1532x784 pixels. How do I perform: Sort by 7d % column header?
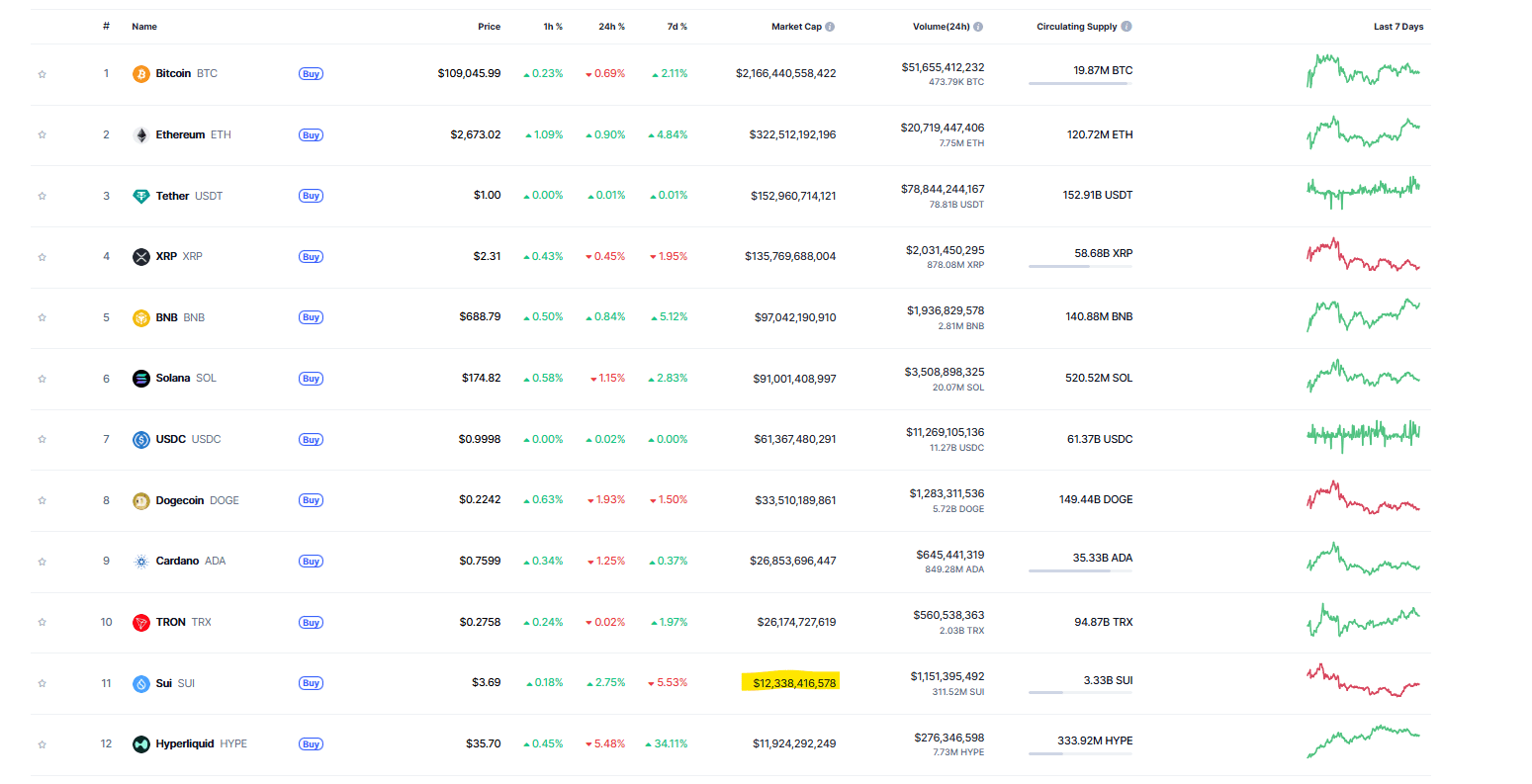(677, 27)
